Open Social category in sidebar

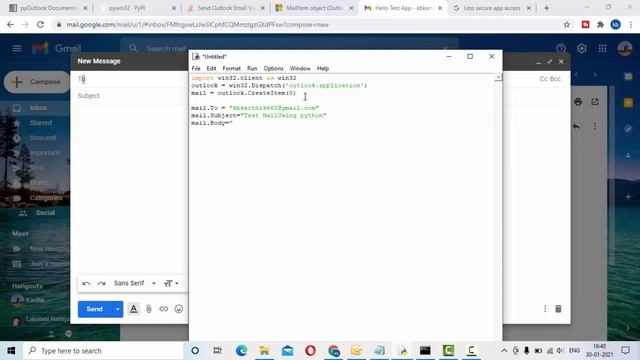coord(45,213)
